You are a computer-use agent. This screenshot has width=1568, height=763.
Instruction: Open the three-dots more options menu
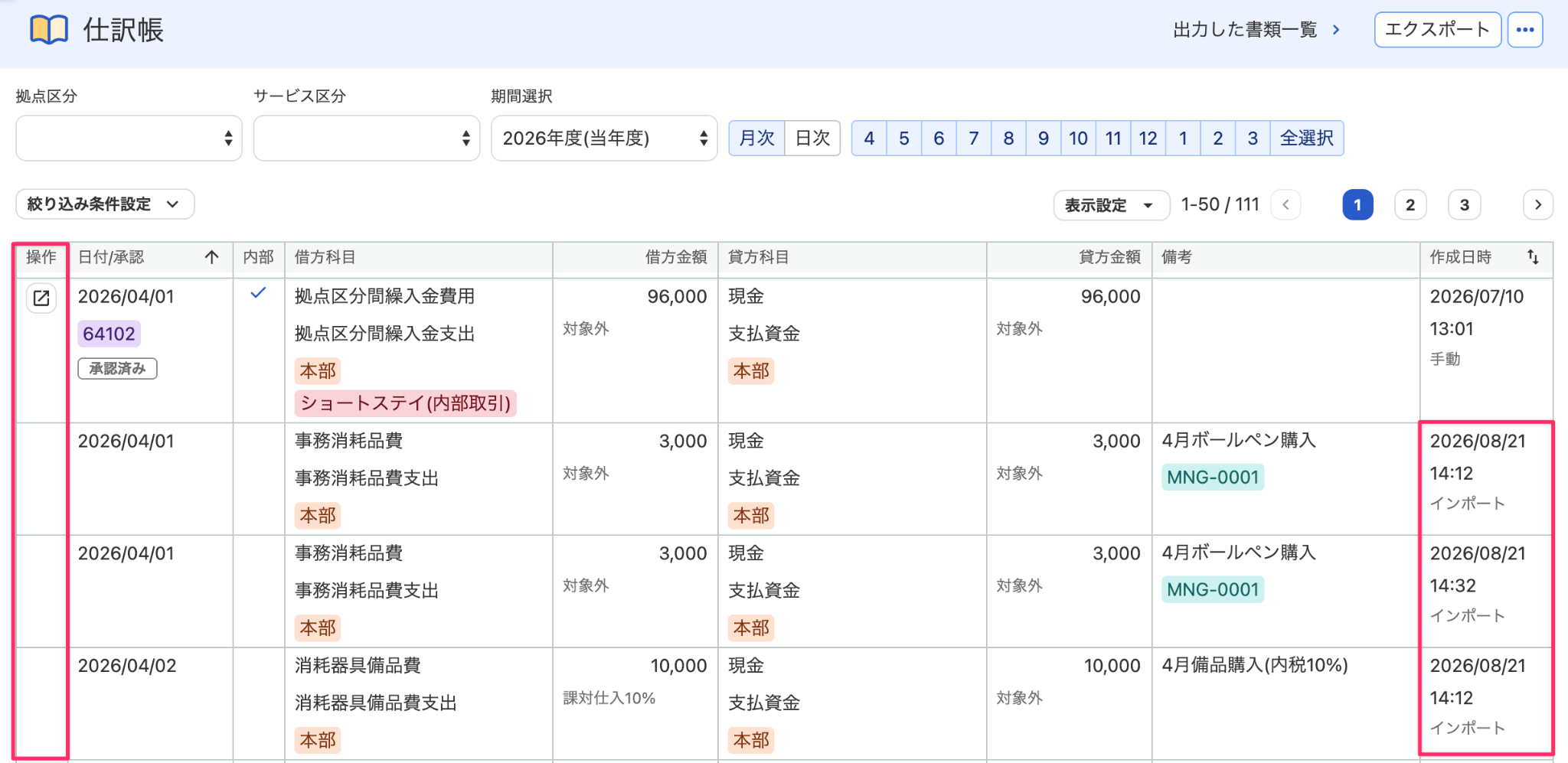1524,30
